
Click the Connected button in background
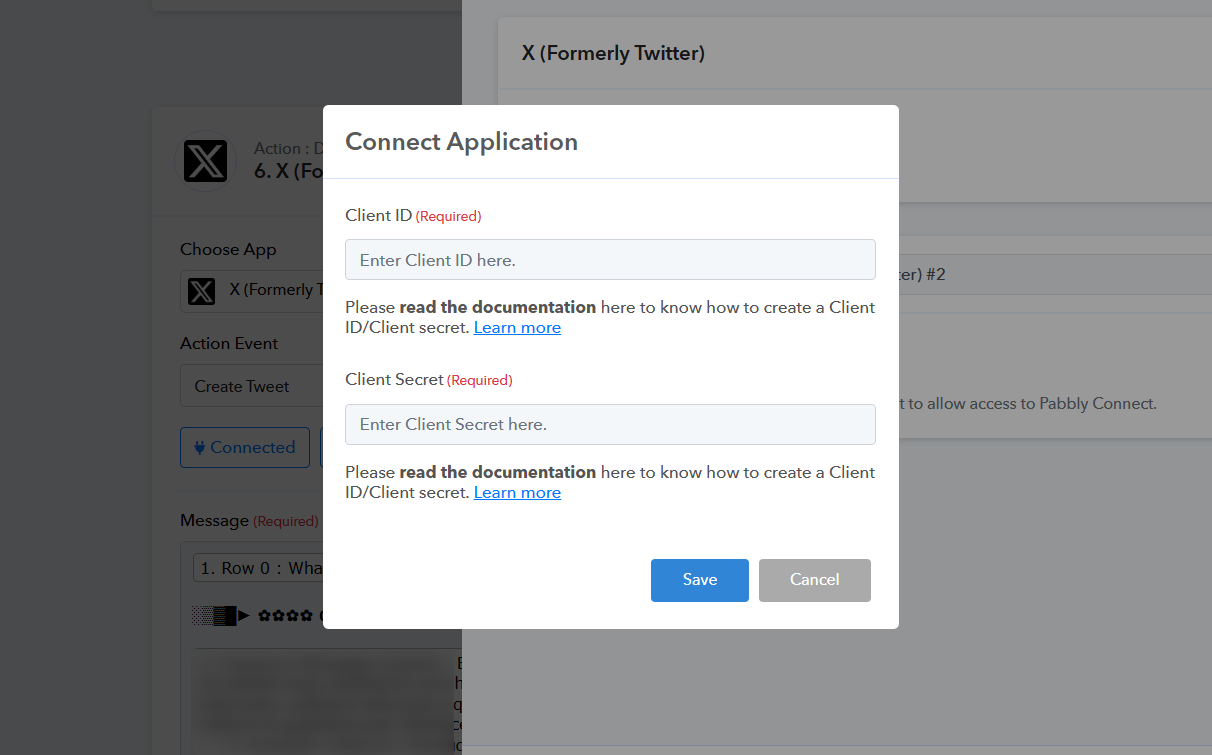pos(245,447)
